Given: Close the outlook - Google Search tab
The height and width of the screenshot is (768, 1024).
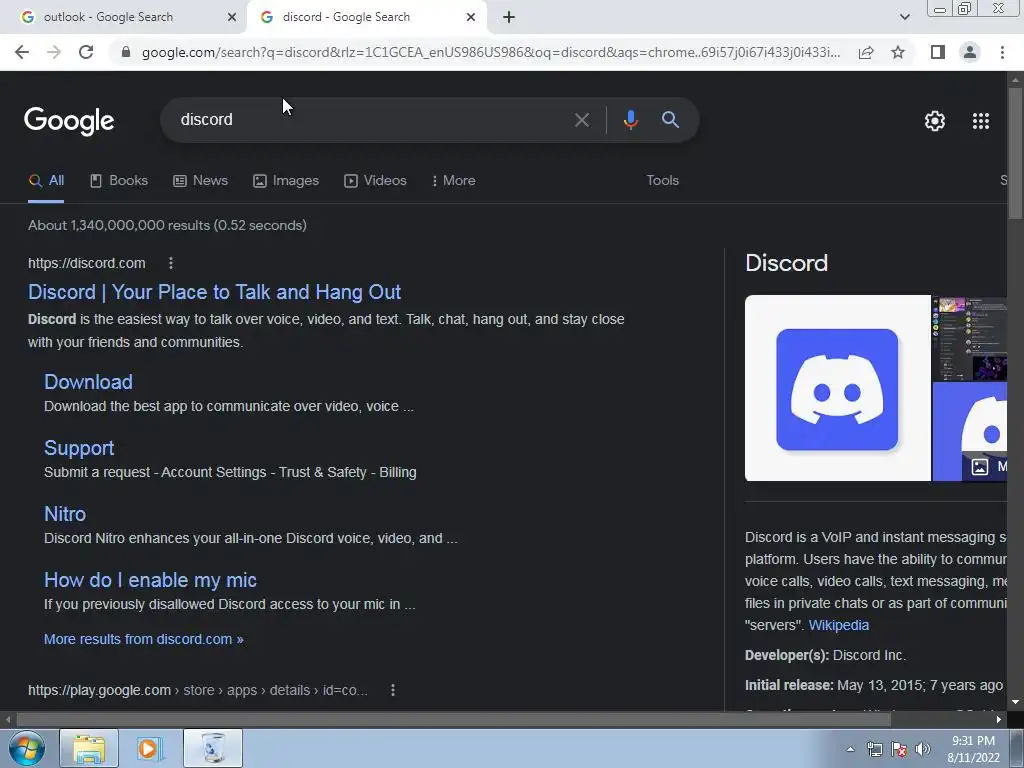Looking at the screenshot, I should point(232,18).
